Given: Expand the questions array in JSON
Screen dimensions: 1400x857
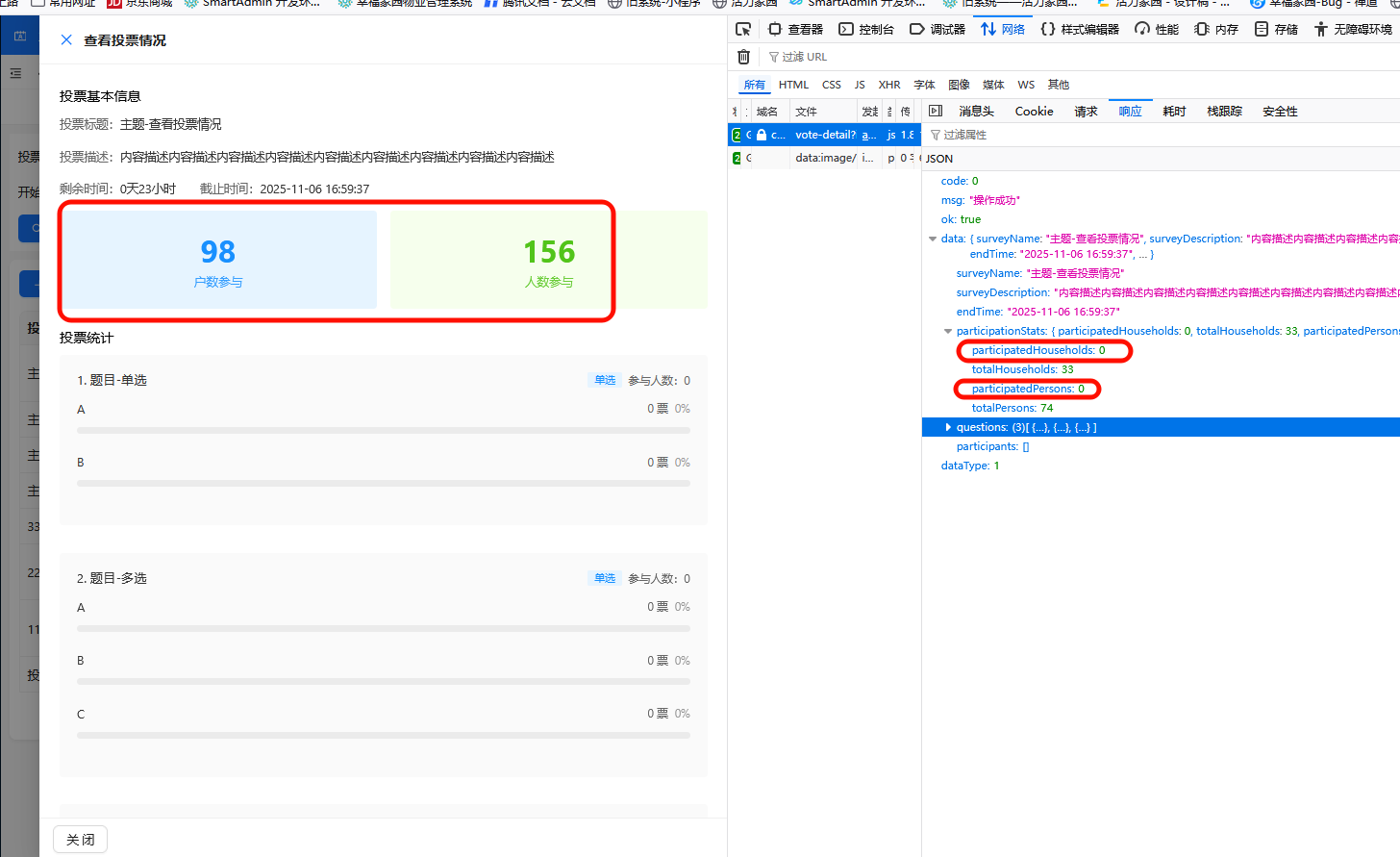Looking at the screenshot, I should click(948, 427).
